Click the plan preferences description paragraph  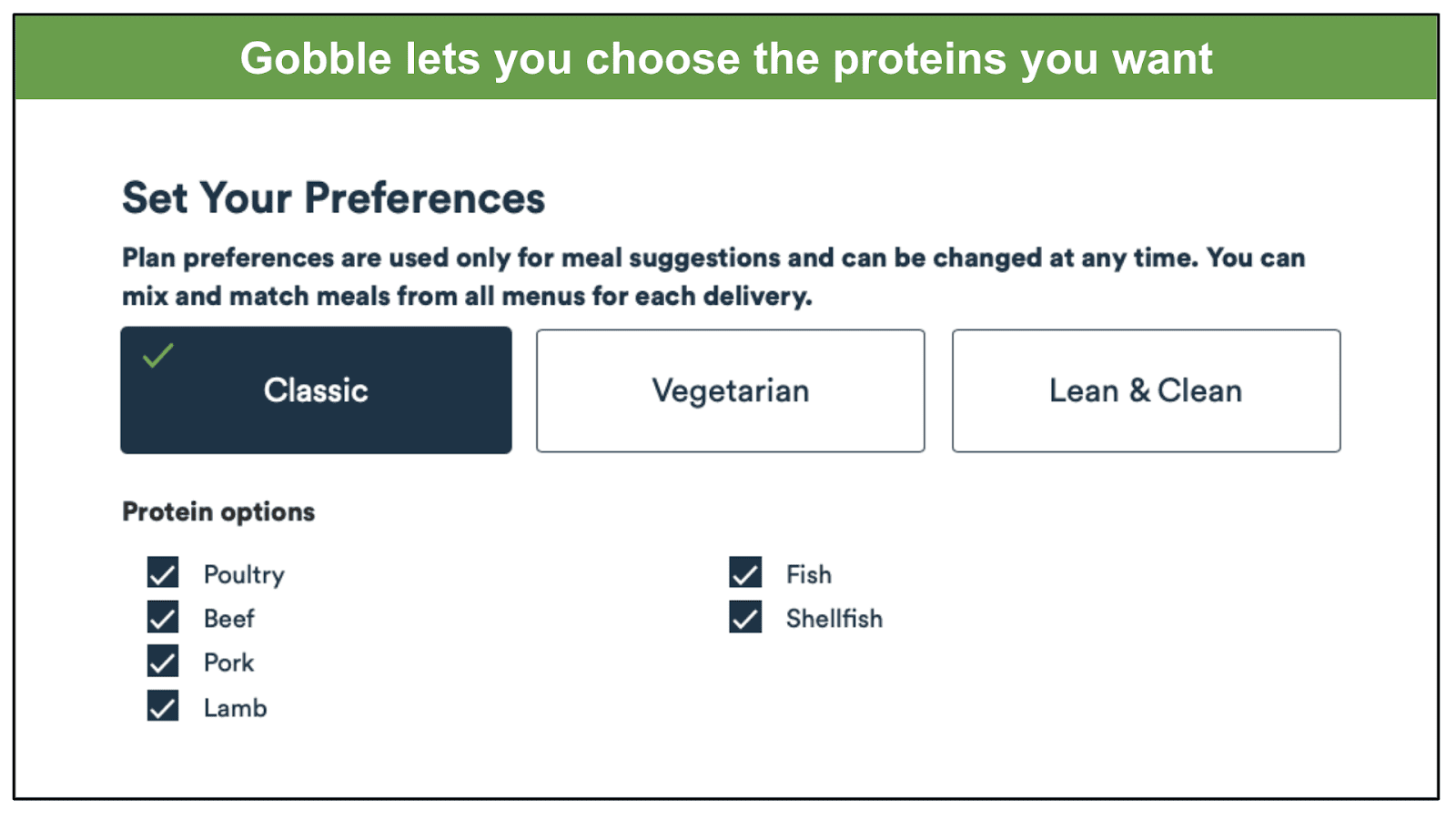pos(713,277)
